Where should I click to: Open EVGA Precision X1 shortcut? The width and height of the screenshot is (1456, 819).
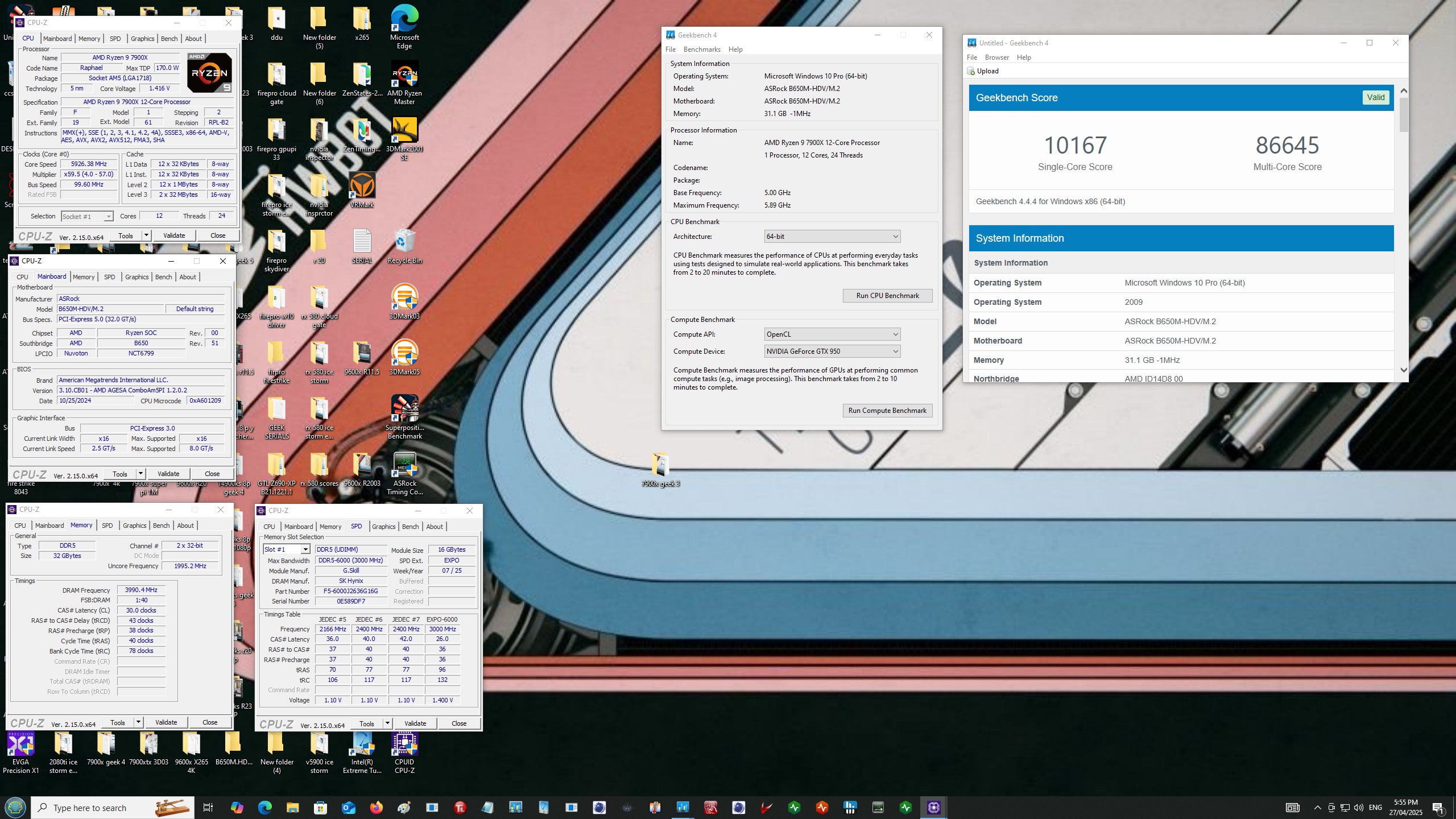click(x=21, y=752)
